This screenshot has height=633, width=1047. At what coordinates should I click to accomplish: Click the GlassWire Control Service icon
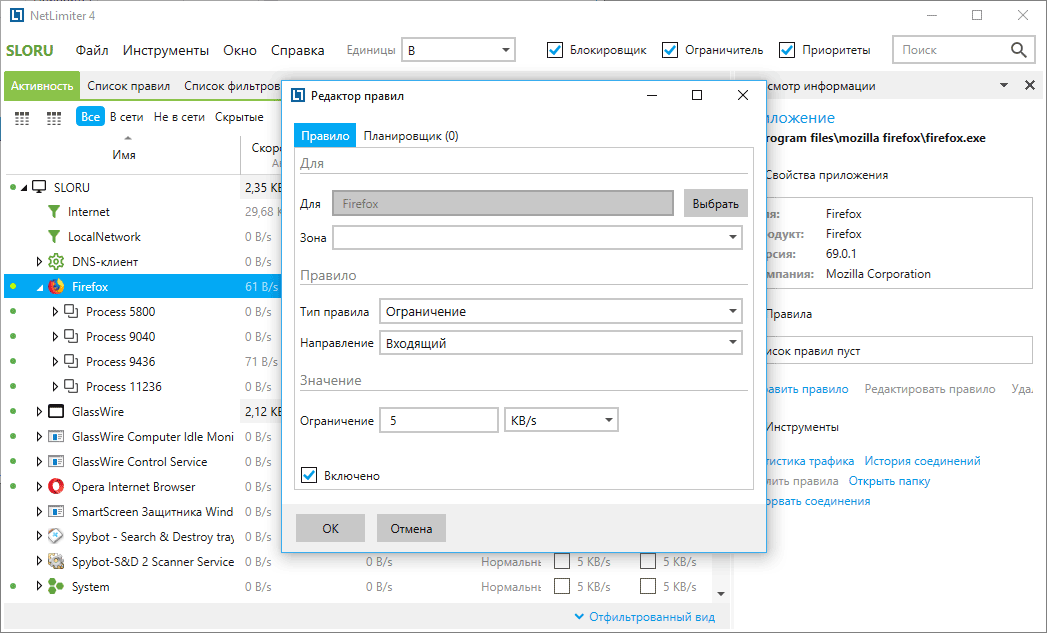[x=56, y=461]
